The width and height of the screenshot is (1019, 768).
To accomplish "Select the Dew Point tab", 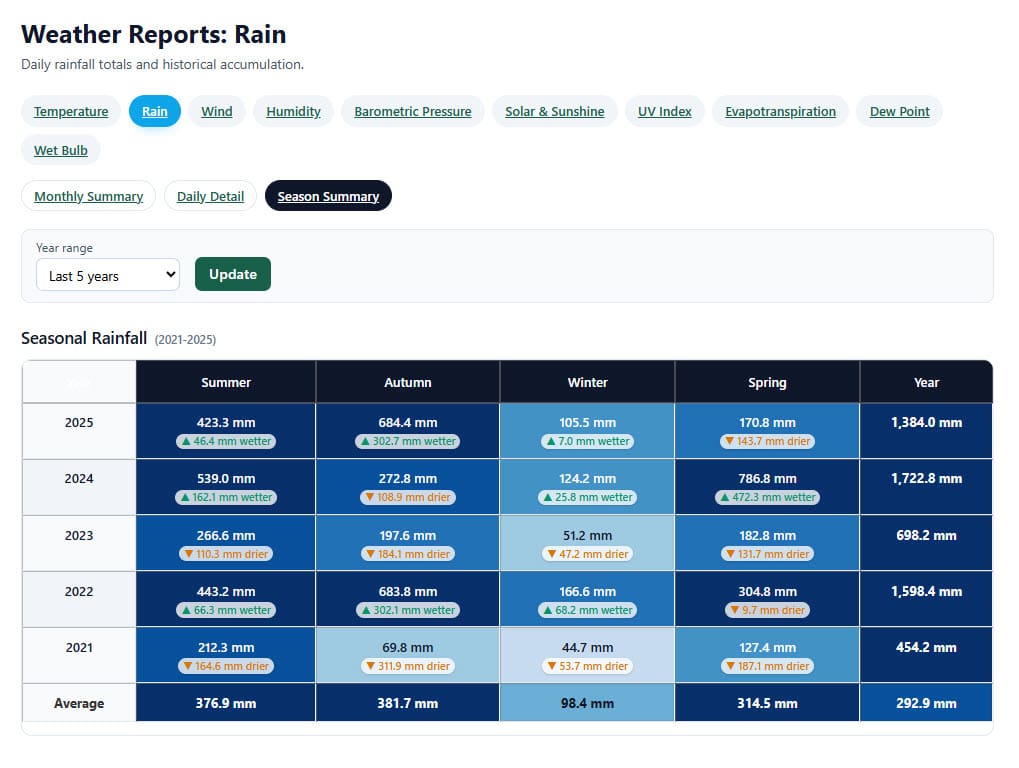I will coord(899,111).
